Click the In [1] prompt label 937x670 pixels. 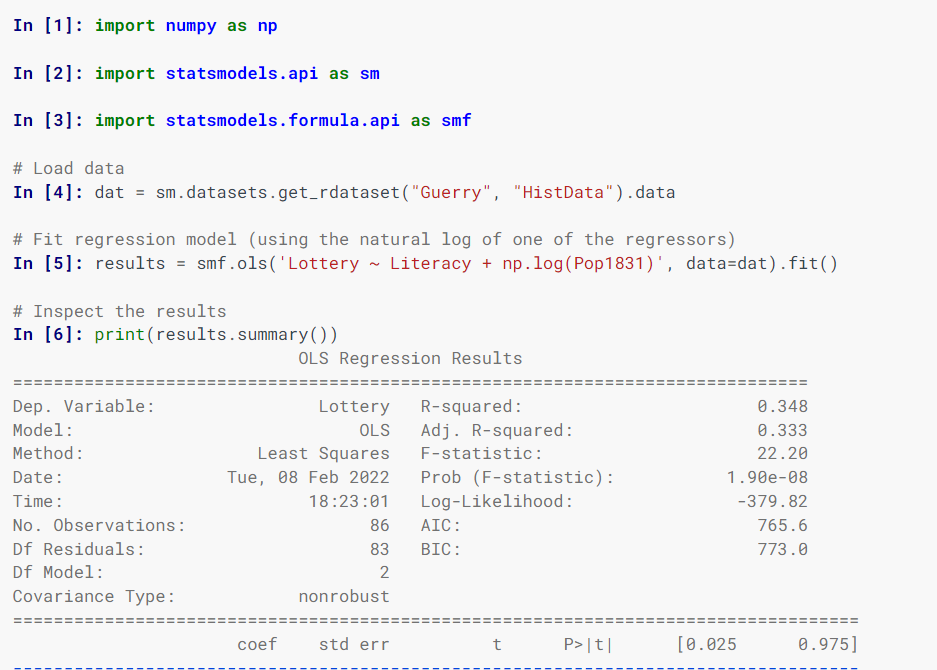point(48,25)
